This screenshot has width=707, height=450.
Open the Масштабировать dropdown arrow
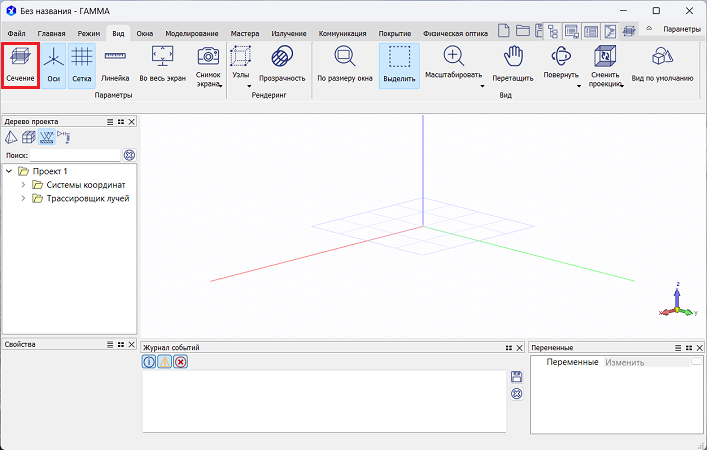pos(482,87)
